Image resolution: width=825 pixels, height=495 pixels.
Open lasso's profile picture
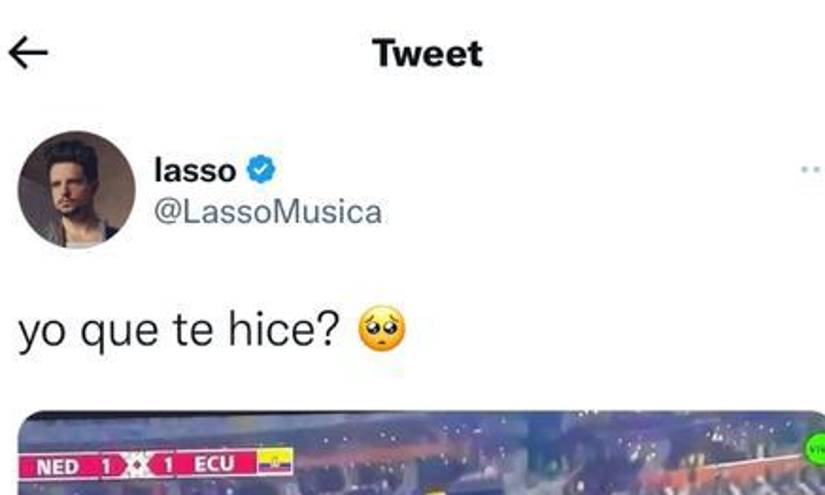point(76,189)
